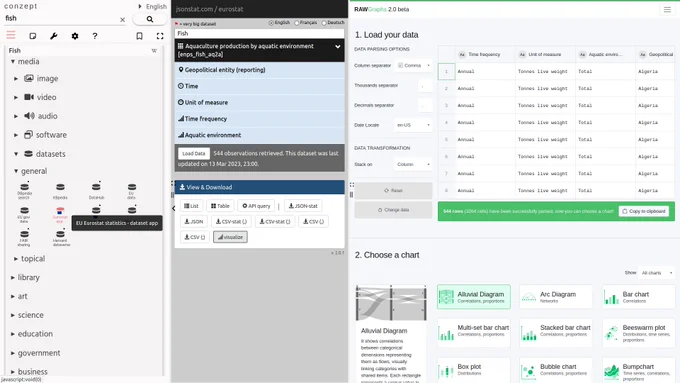Image resolution: width=680 pixels, height=383 pixels.
Task: Expand the image category
Action: click(16, 79)
